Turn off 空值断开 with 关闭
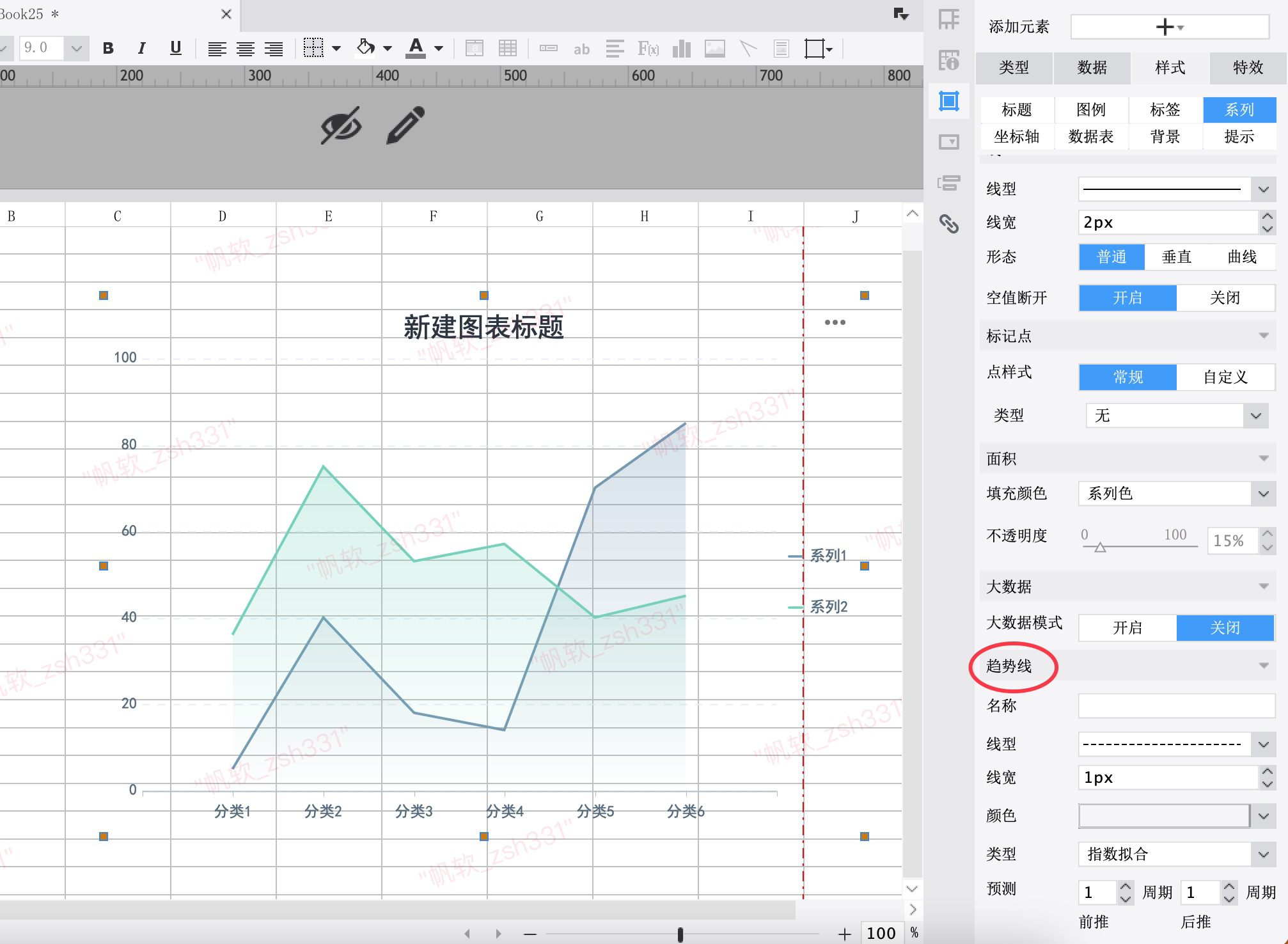The width and height of the screenshot is (1288, 944). coord(1225,298)
